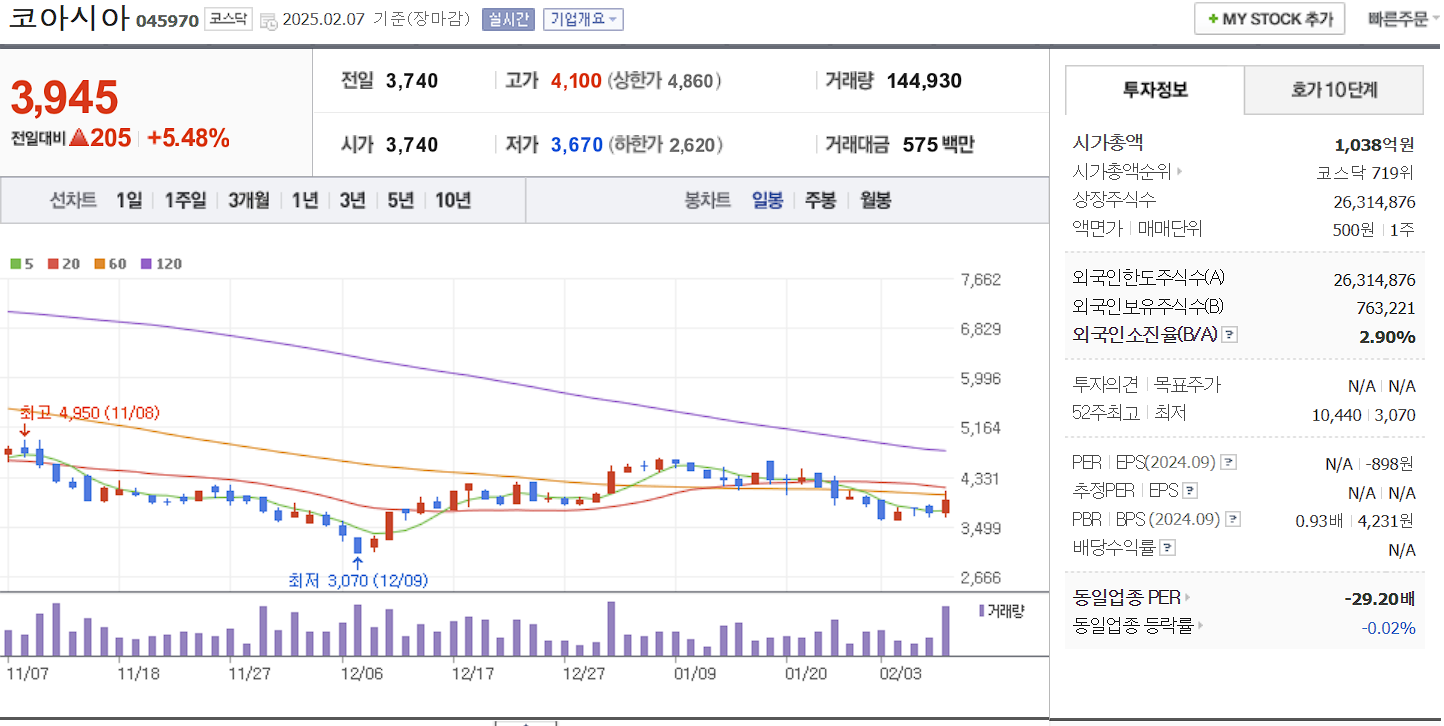
Task: Click the clock icon beside the date
Action: coord(269,19)
